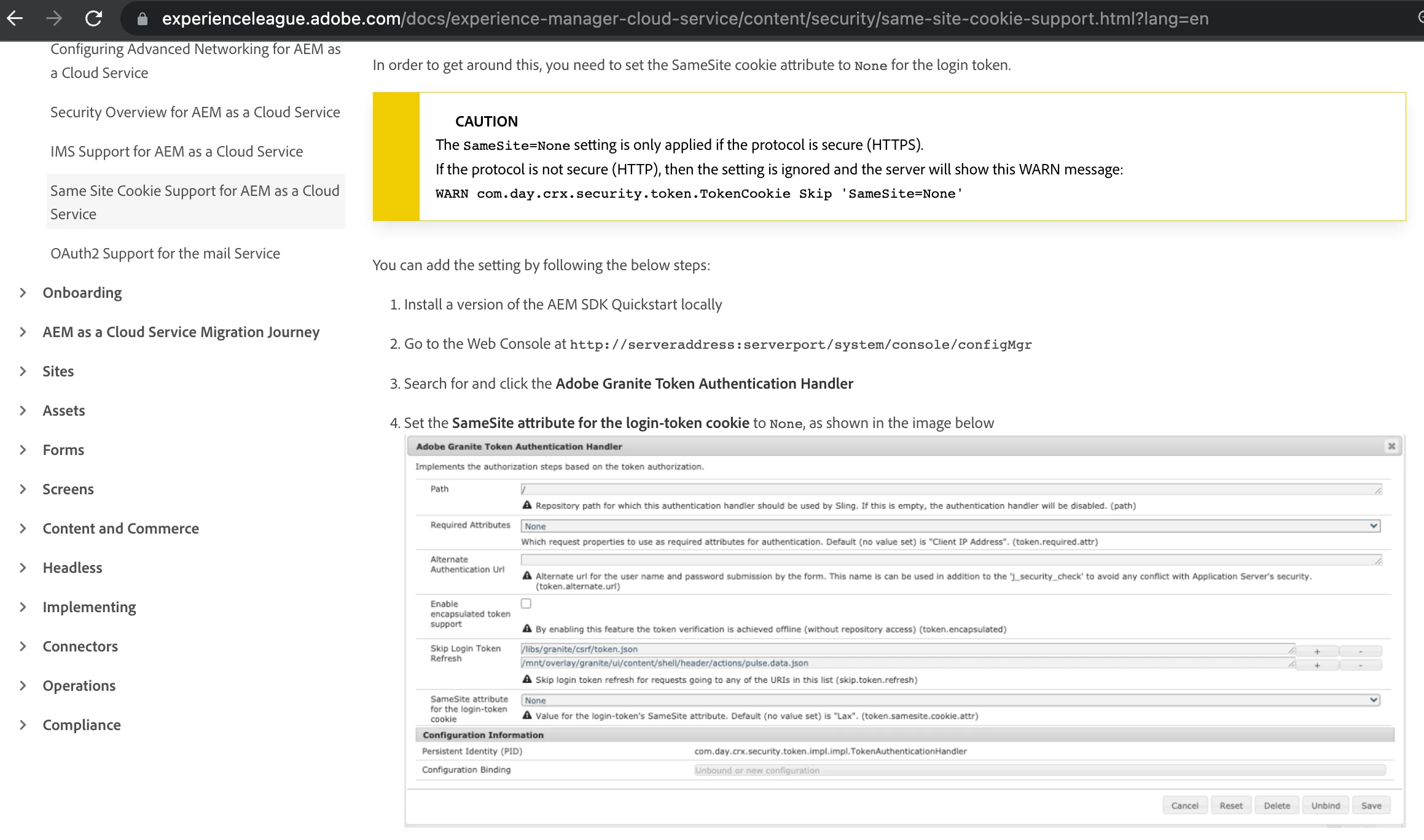Click the Save button in config dialog
The height and width of the screenshot is (840, 1424).
[1371, 806]
